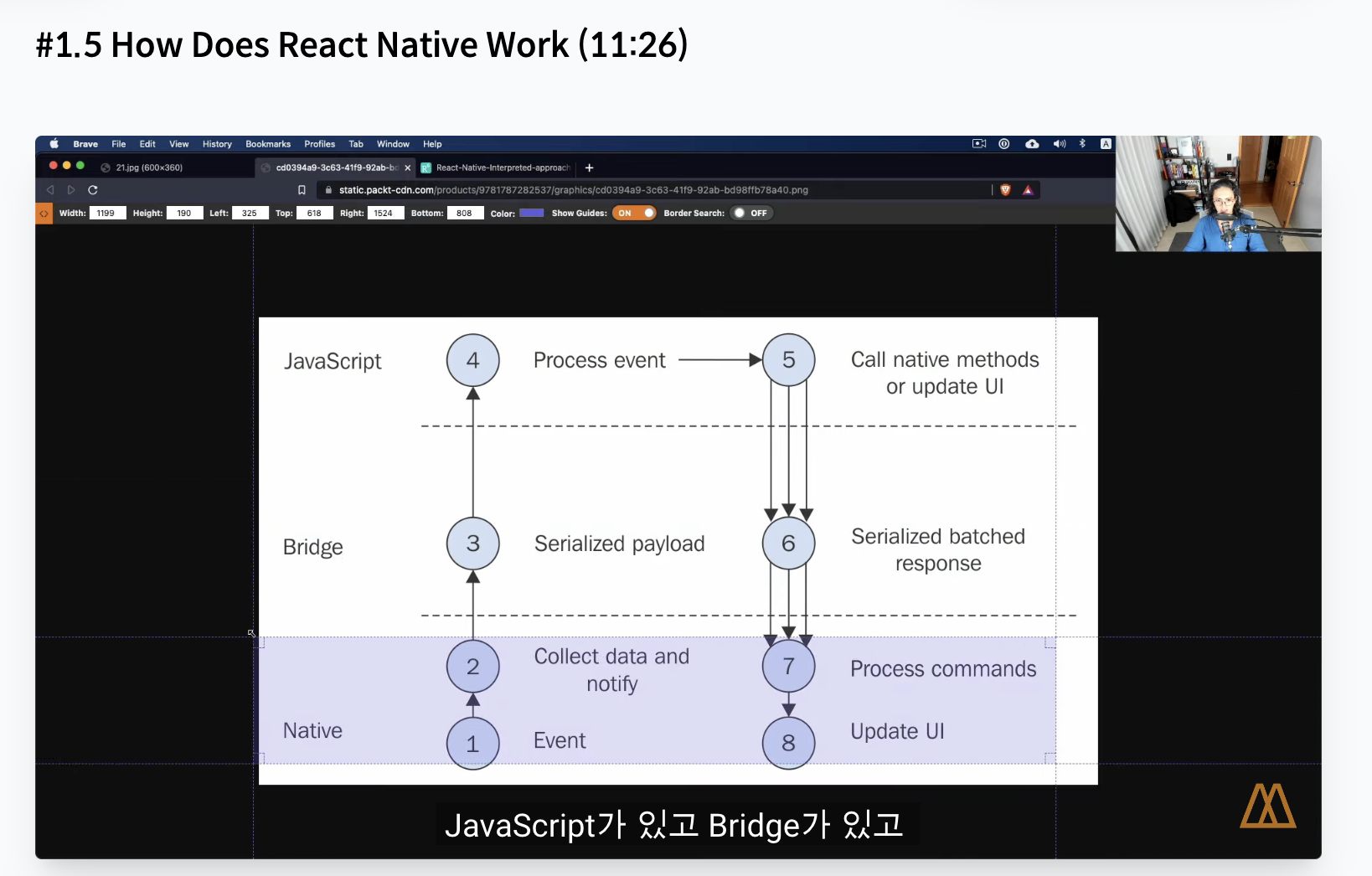Click the Bluetooth icon in menu bar
Viewport: 1372px width, 876px height.
(1082, 144)
